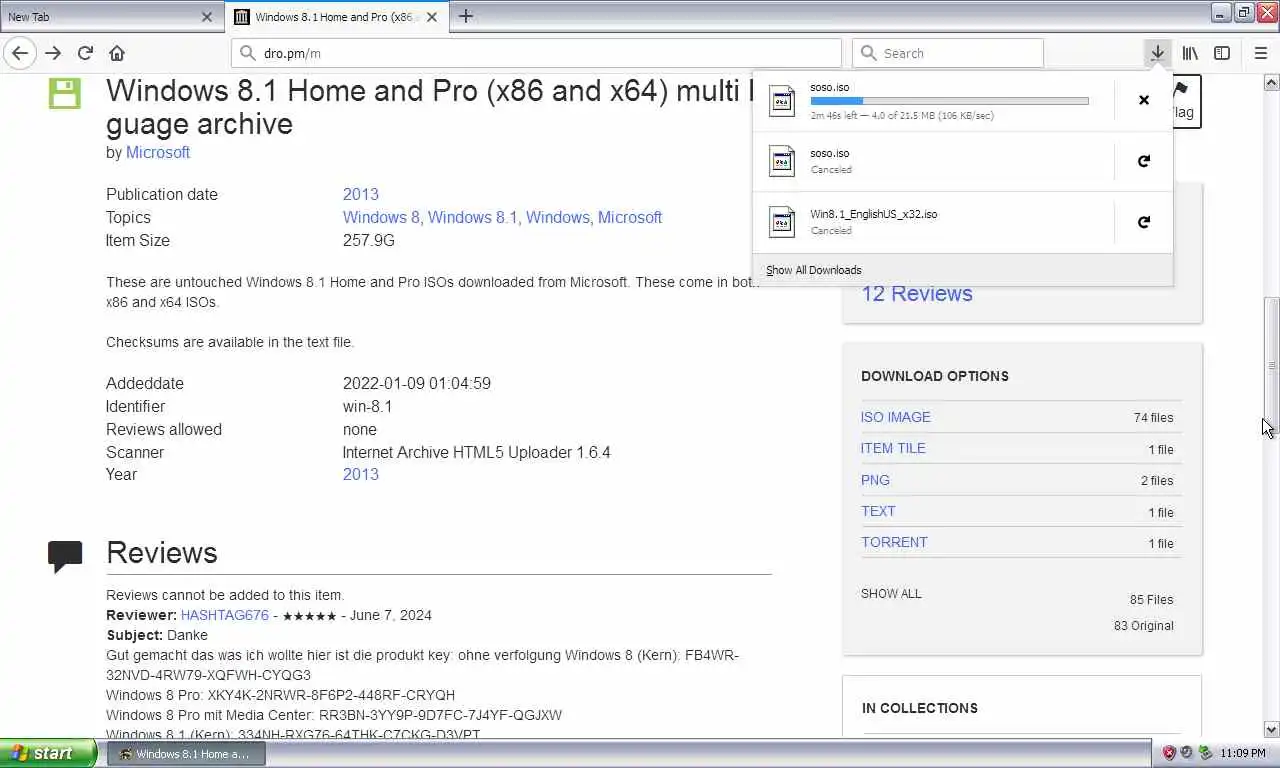The width and height of the screenshot is (1280, 768).
Task: Click the scrollbar down arrow
Action: (x=1272, y=729)
